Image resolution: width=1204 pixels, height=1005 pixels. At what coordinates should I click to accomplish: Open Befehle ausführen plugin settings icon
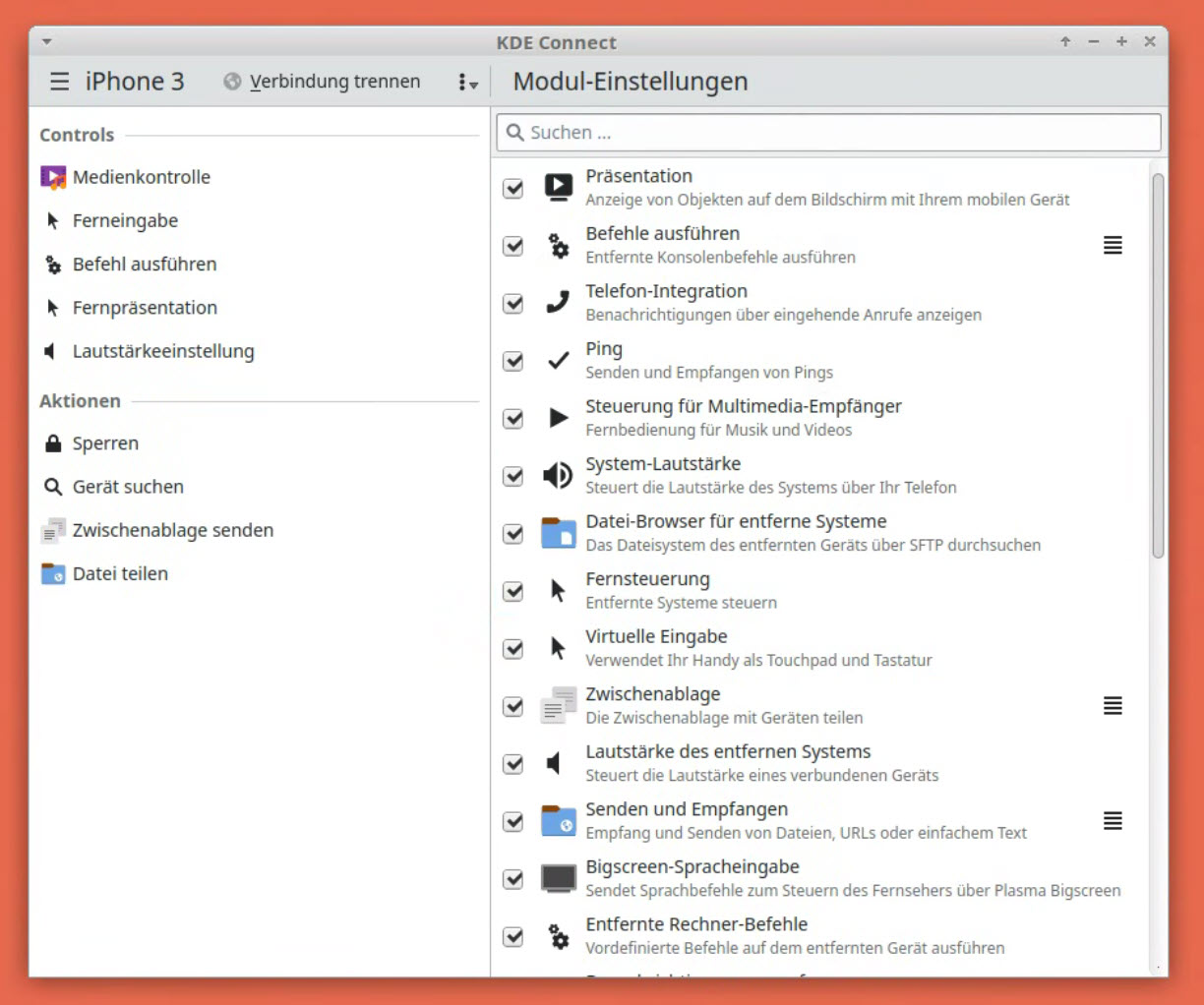pos(1113,245)
